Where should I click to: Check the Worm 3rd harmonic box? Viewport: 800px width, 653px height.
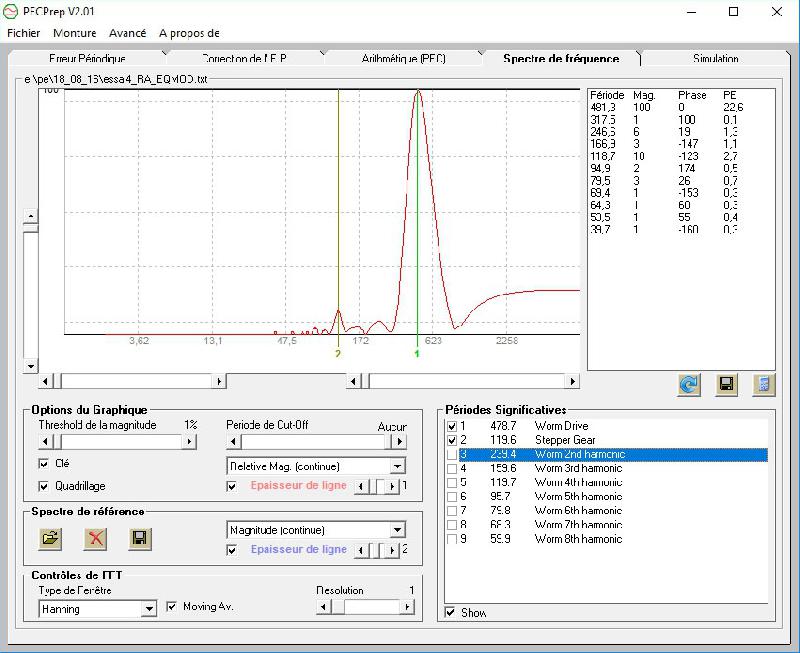pos(452,468)
